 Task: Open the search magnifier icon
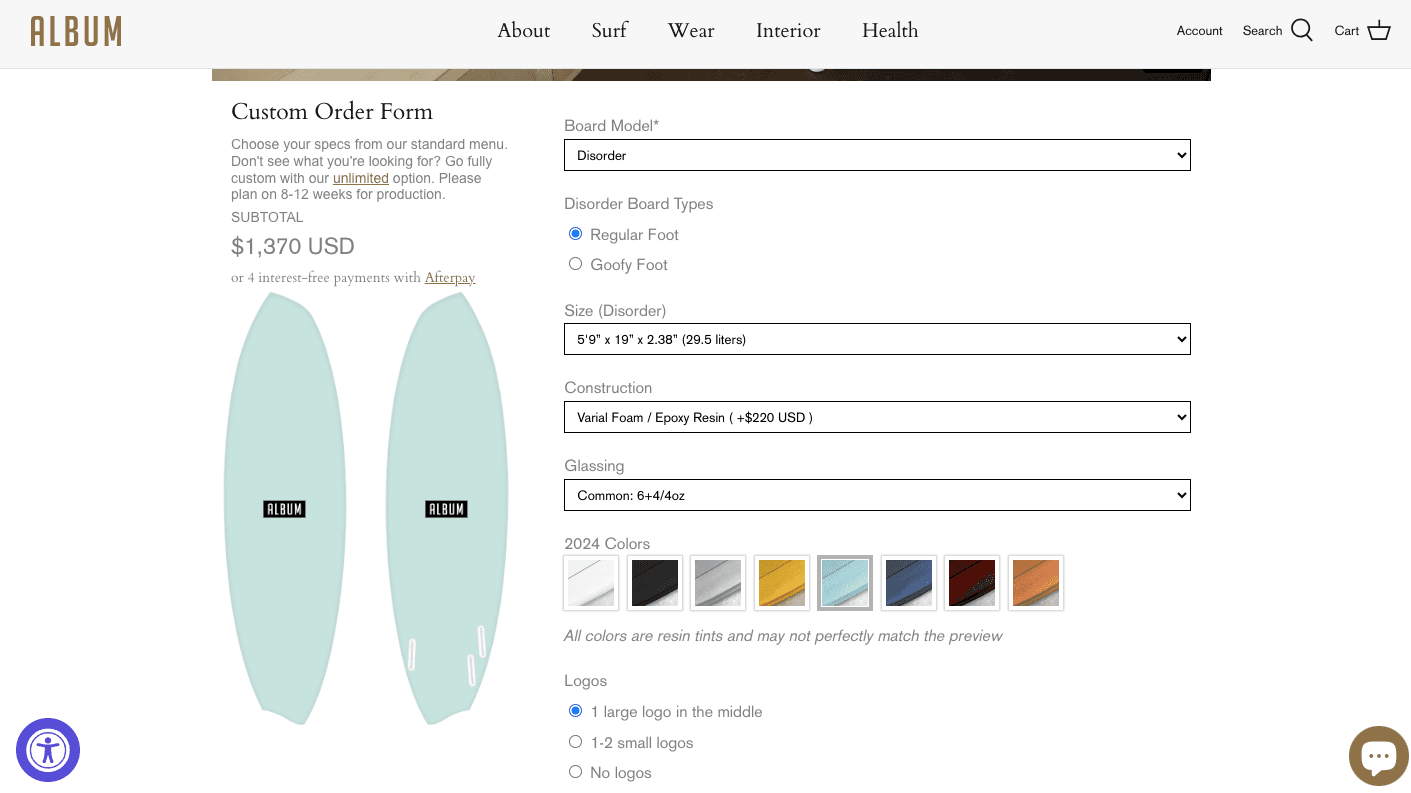click(x=1302, y=31)
